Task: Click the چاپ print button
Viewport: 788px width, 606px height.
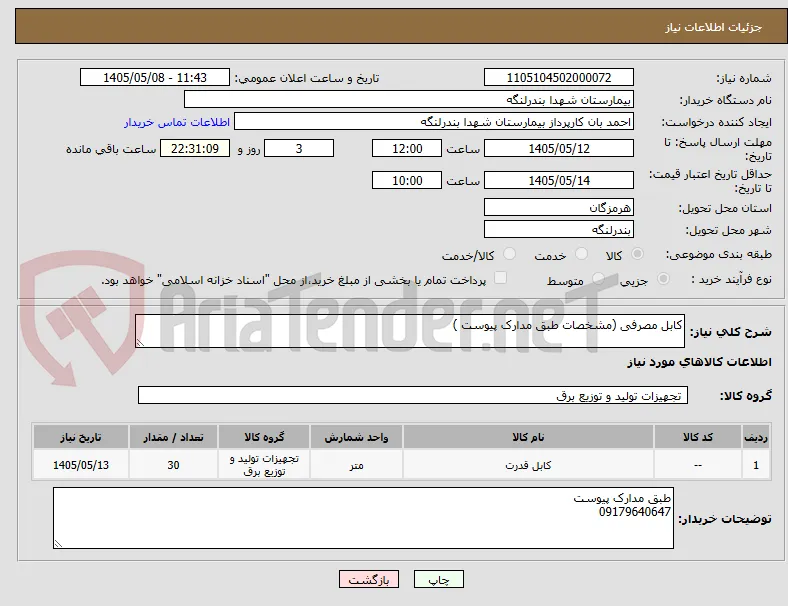Action: 439,579
